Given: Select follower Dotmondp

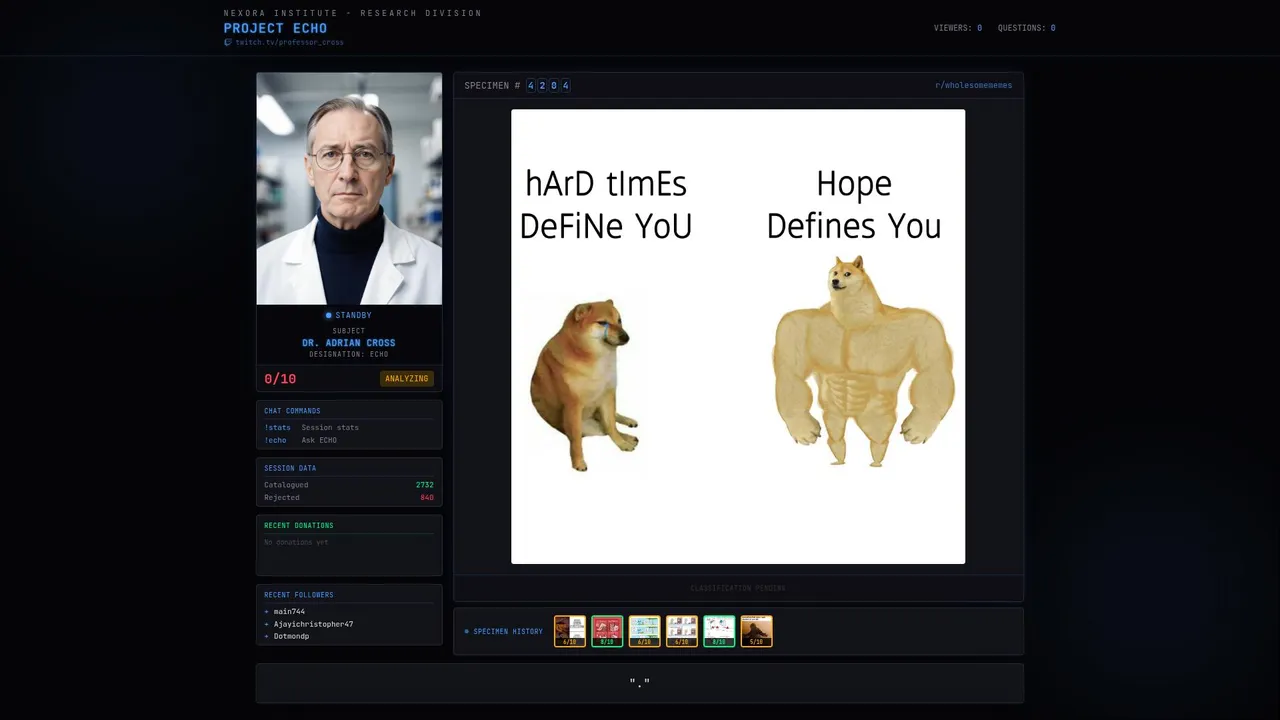Looking at the screenshot, I should coord(291,636).
